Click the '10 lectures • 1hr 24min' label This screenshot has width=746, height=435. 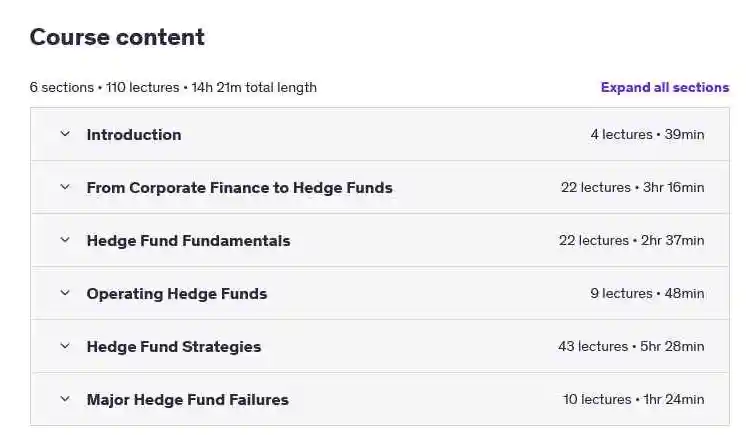click(x=633, y=399)
